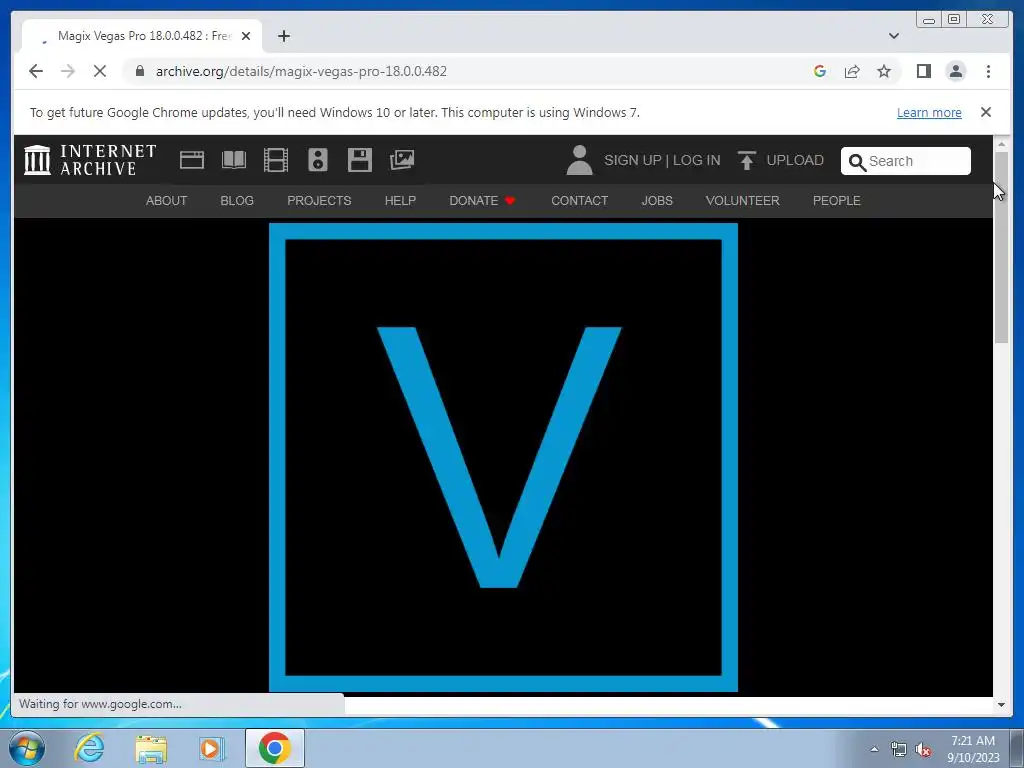Launch Internet Explorer from taskbar
The width and height of the screenshot is (1024, 768).
pyautogui.click(x=89, y=748)
